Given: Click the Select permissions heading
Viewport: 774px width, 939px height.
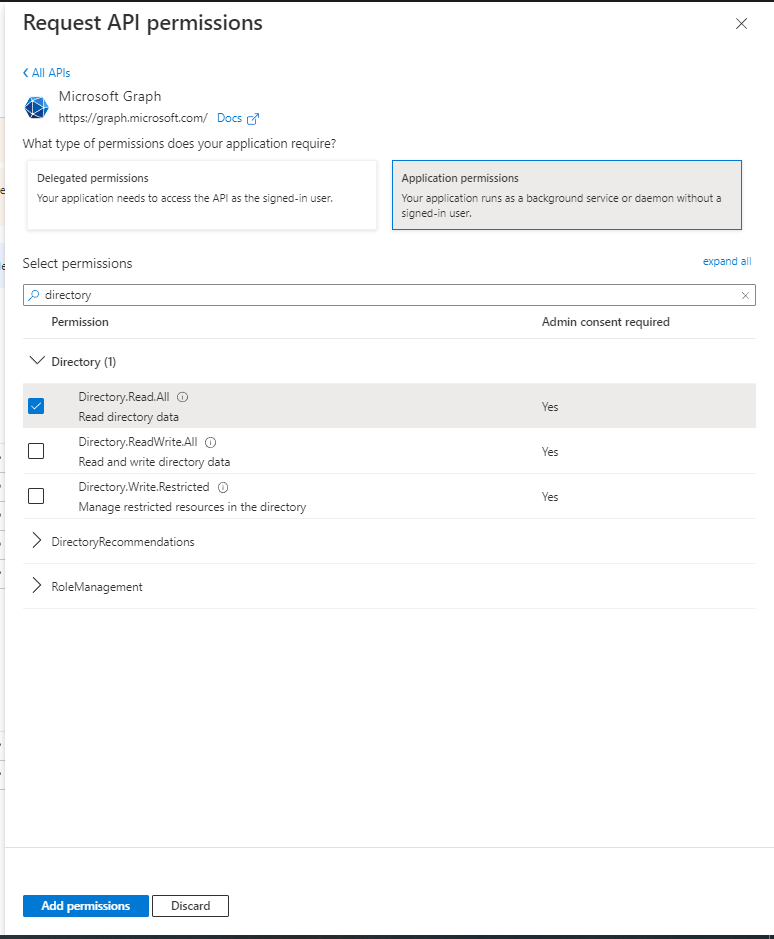Looking at the screenshot, I should (x=77, y=263).
